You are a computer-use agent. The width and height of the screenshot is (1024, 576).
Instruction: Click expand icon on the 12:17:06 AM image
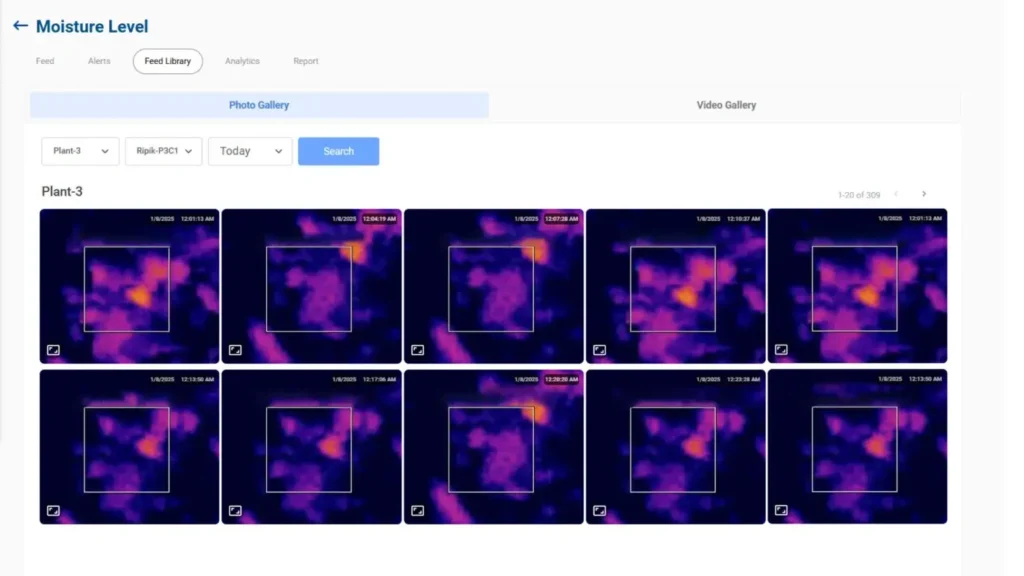(x=235, y=510)
